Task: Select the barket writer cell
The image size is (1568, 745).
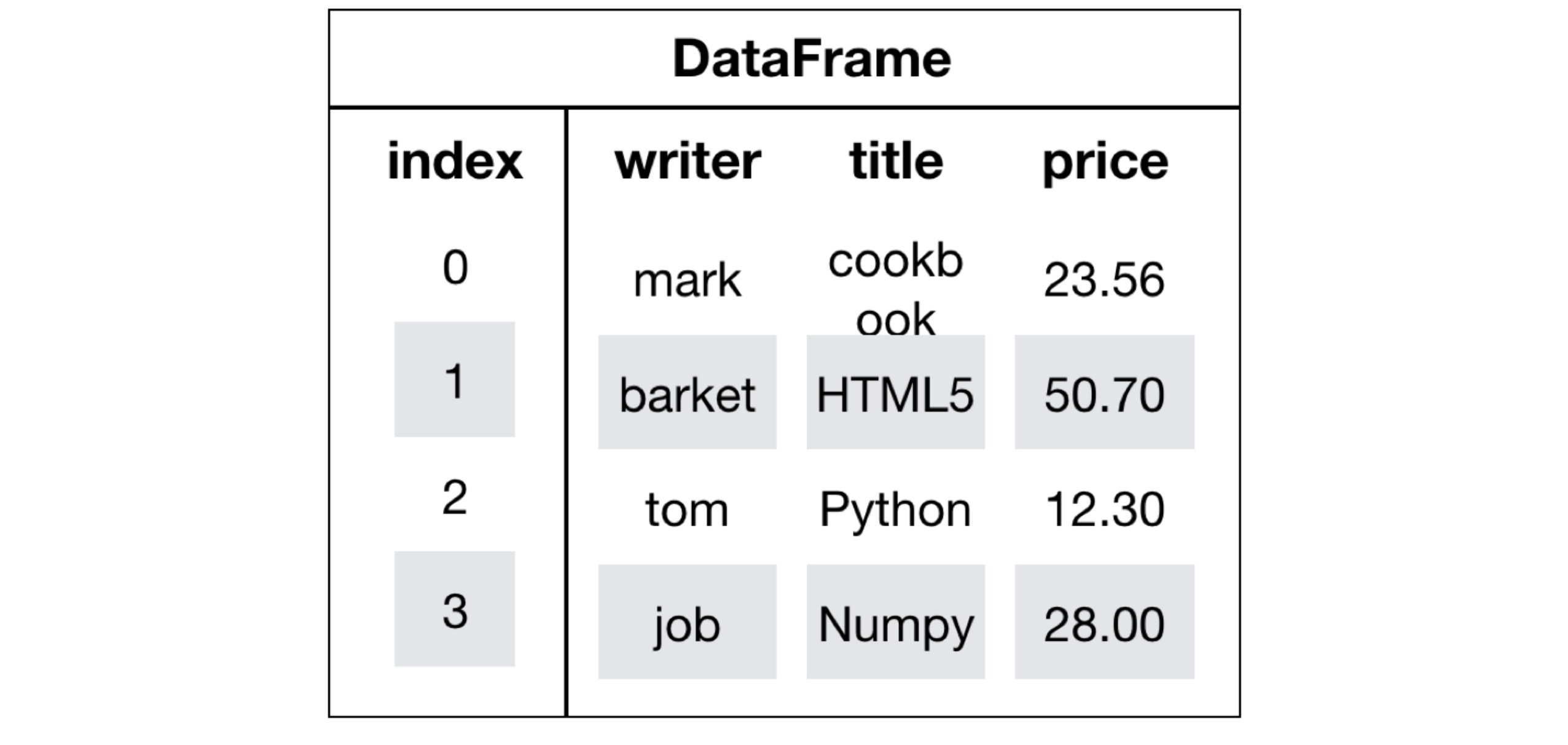Action: click(x=687, y=393)
